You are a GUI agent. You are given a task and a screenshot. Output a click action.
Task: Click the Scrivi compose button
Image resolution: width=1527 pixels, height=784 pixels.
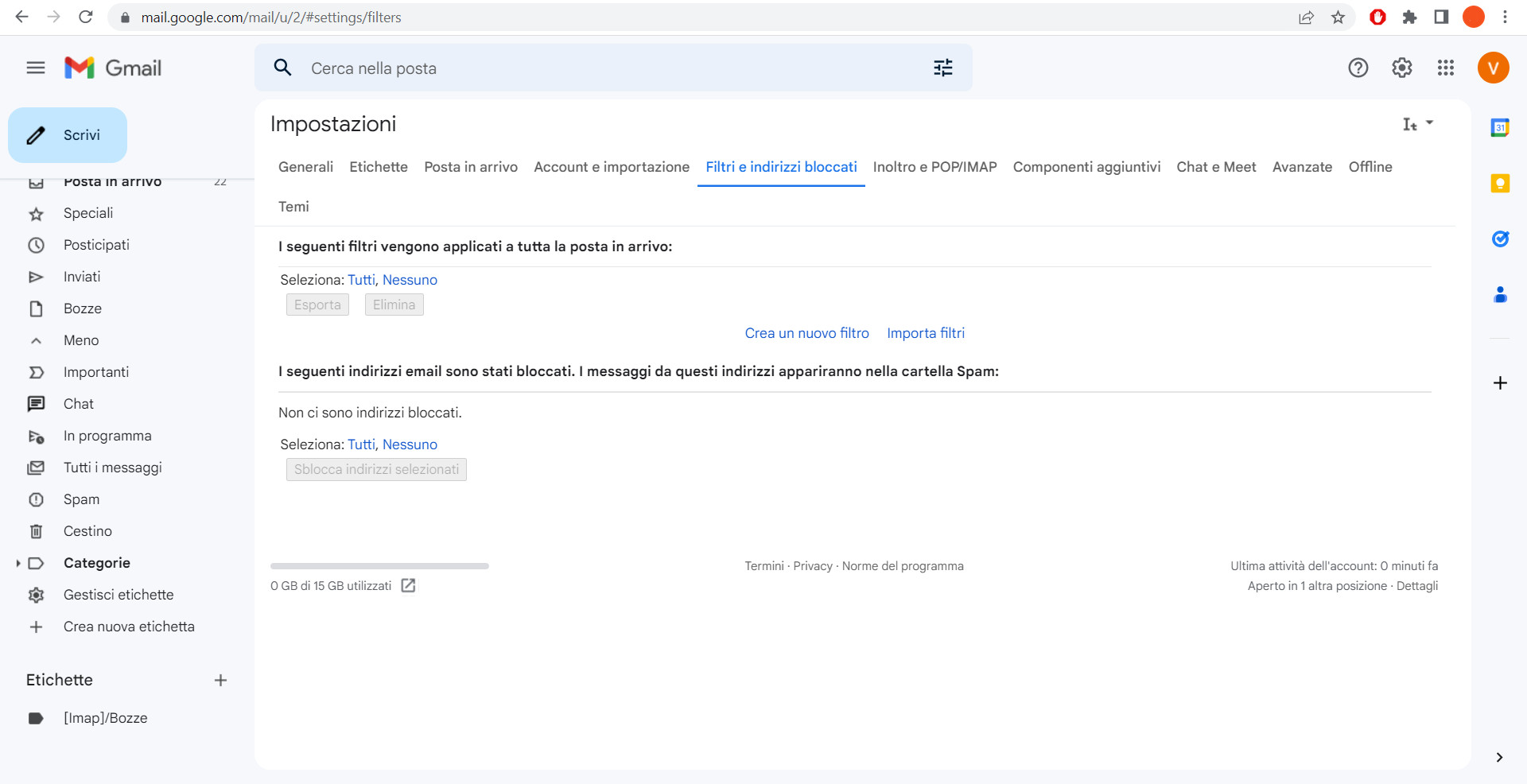pyautogui.click(x=68, y=134)
